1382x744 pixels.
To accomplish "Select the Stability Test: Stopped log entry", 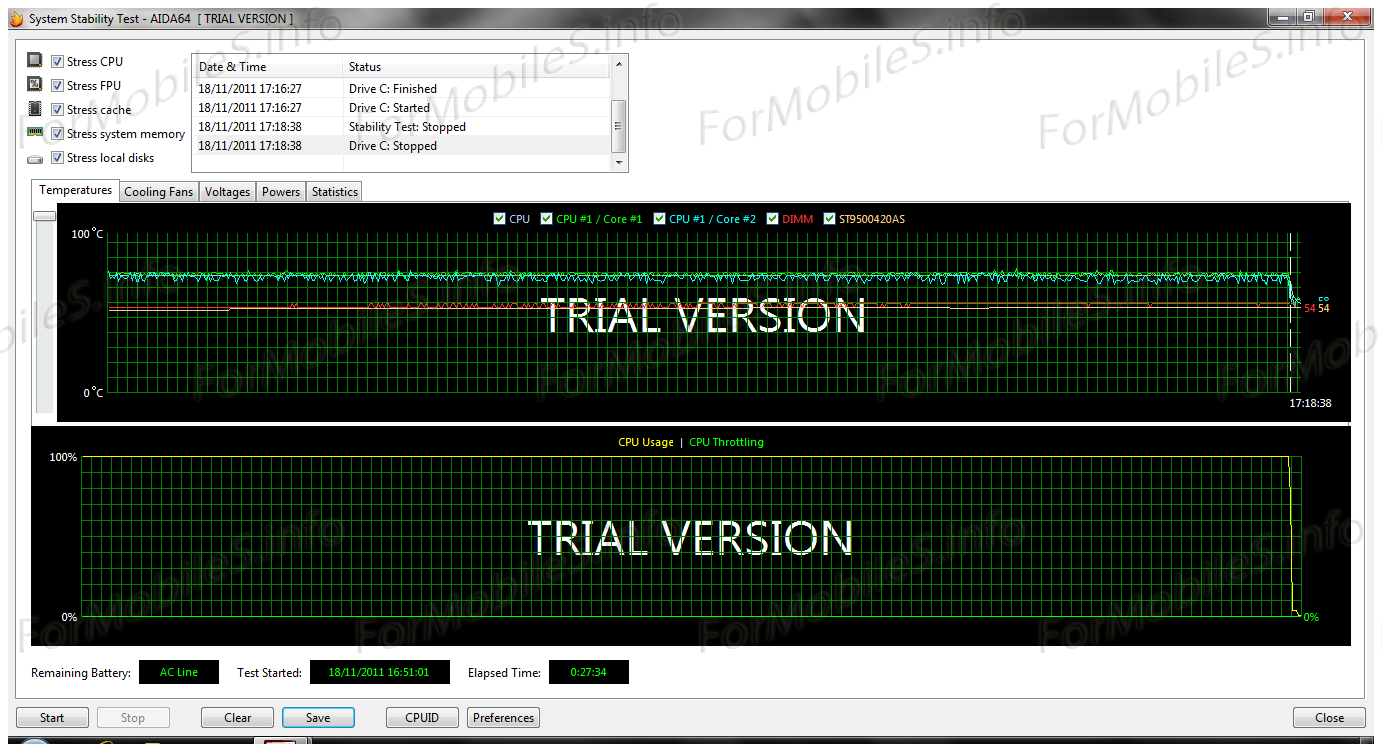I will [x=407, y=127].
